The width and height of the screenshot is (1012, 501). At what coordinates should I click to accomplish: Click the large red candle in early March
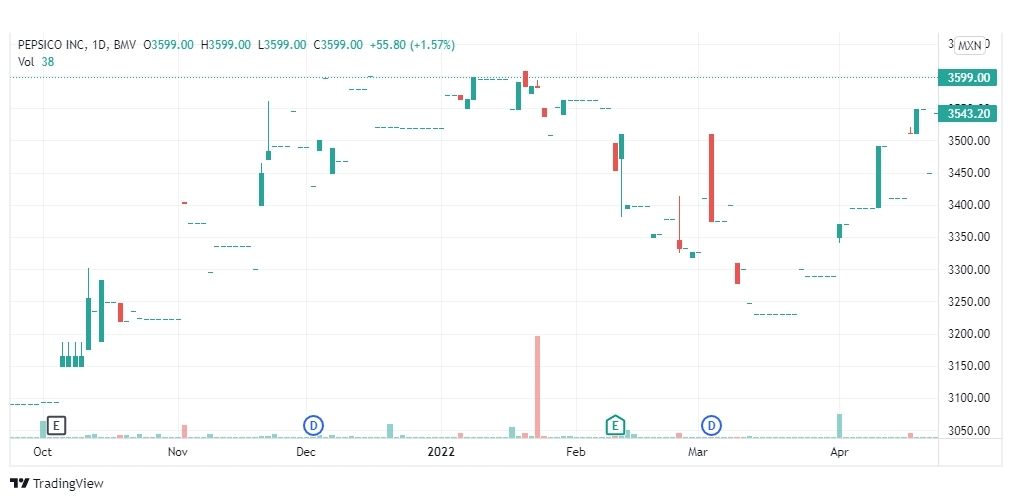pyautogui.click(x=711, y=178)
